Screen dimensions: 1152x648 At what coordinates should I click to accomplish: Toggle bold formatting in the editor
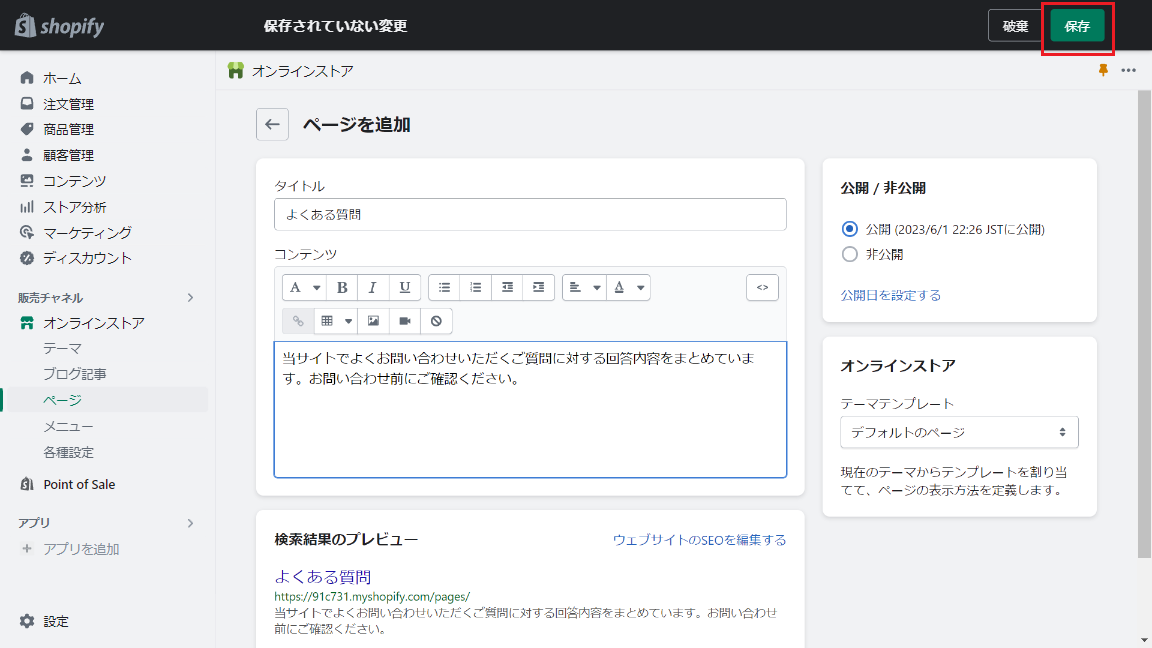[x=342, y=287]
